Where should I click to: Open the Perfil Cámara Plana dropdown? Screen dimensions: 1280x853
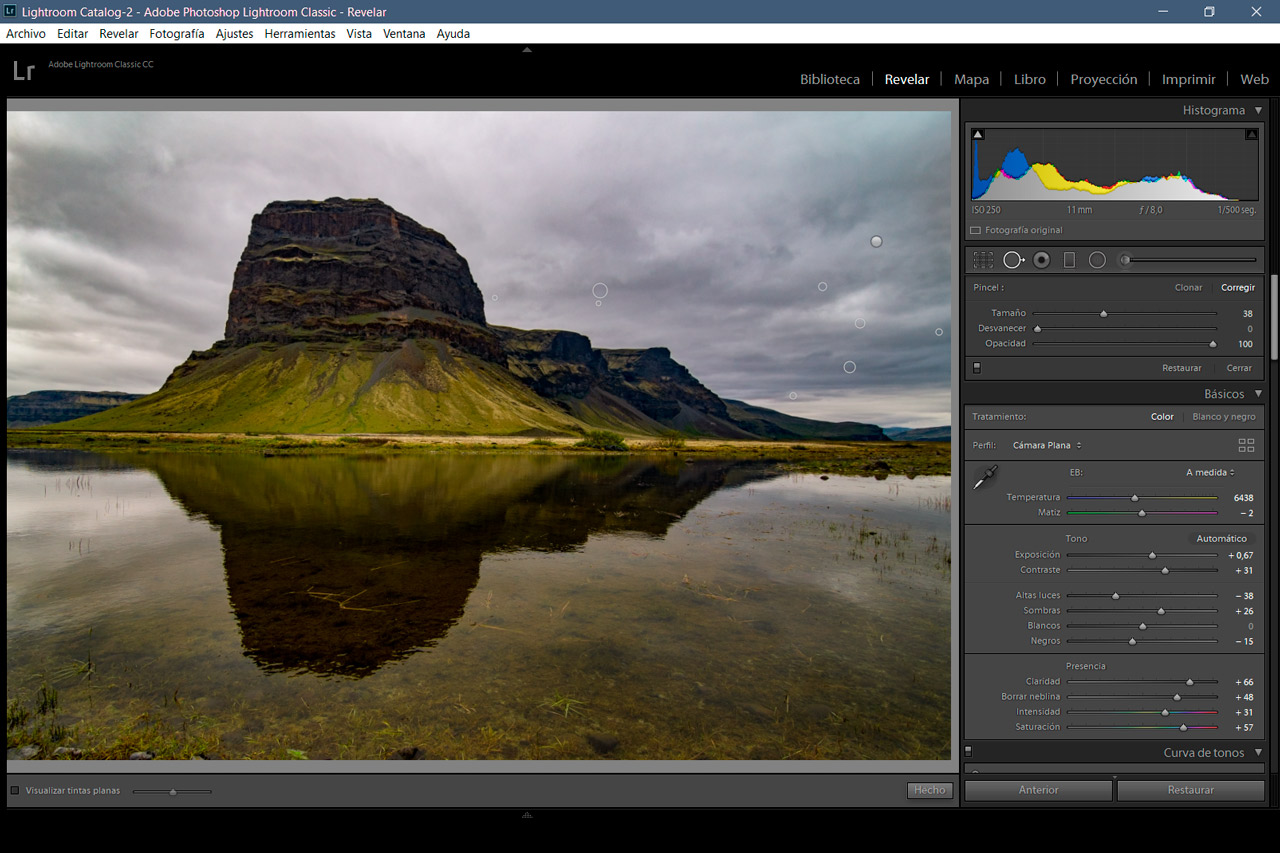pyautogui.click(x=1046, y=445)
